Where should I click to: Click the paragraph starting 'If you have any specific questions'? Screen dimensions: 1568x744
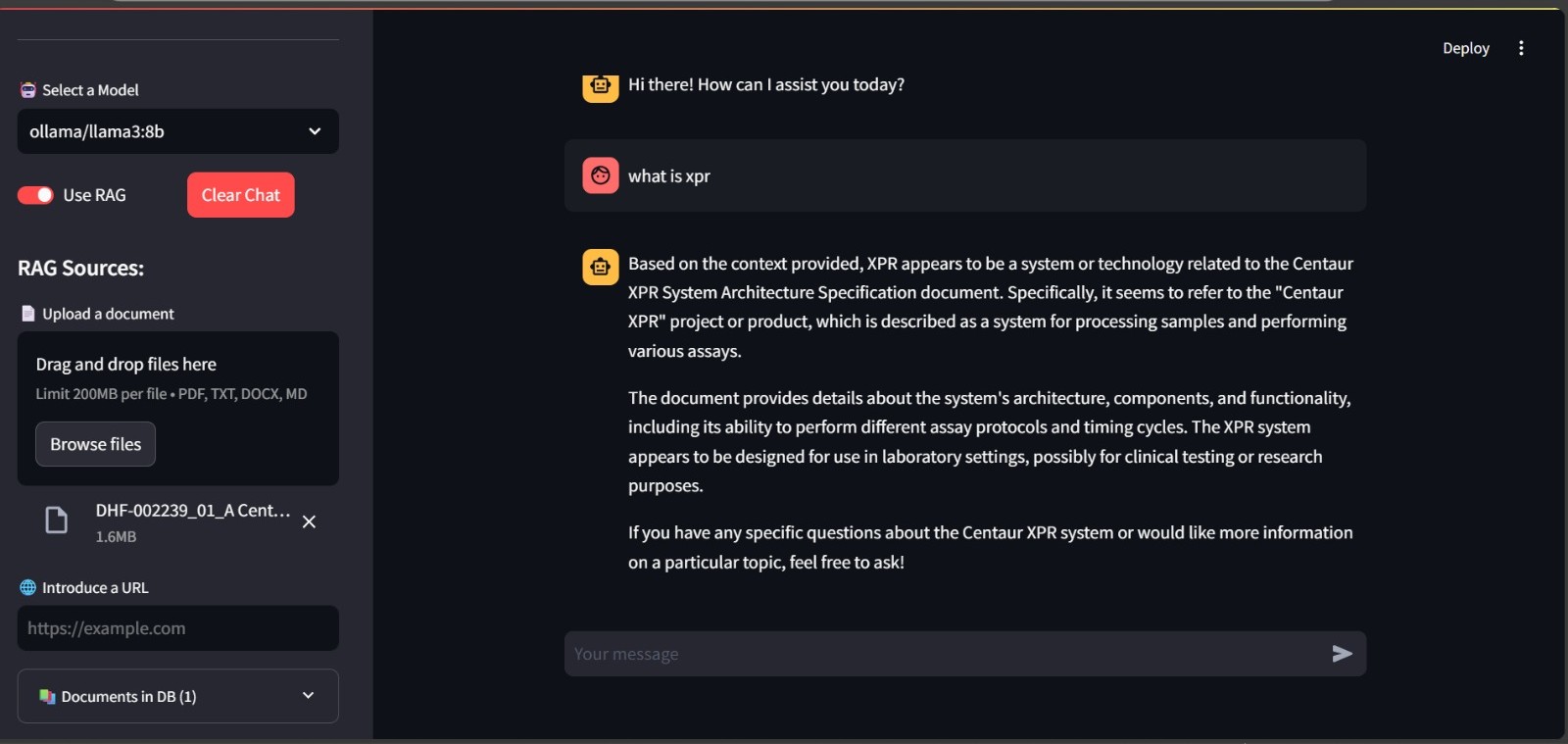991,547
